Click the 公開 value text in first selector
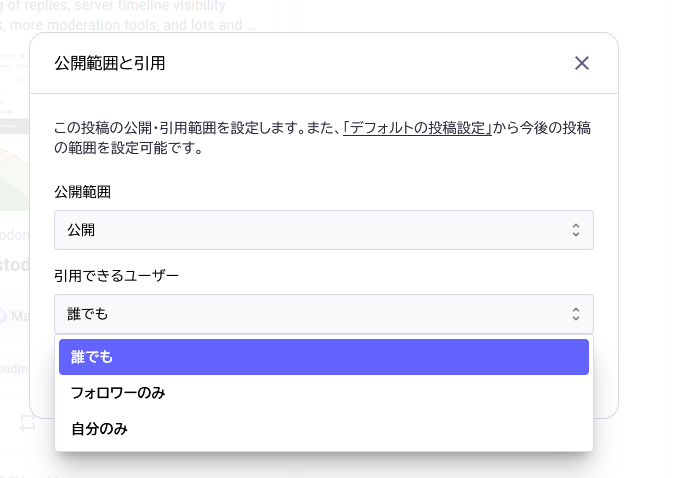 point(81,230)
